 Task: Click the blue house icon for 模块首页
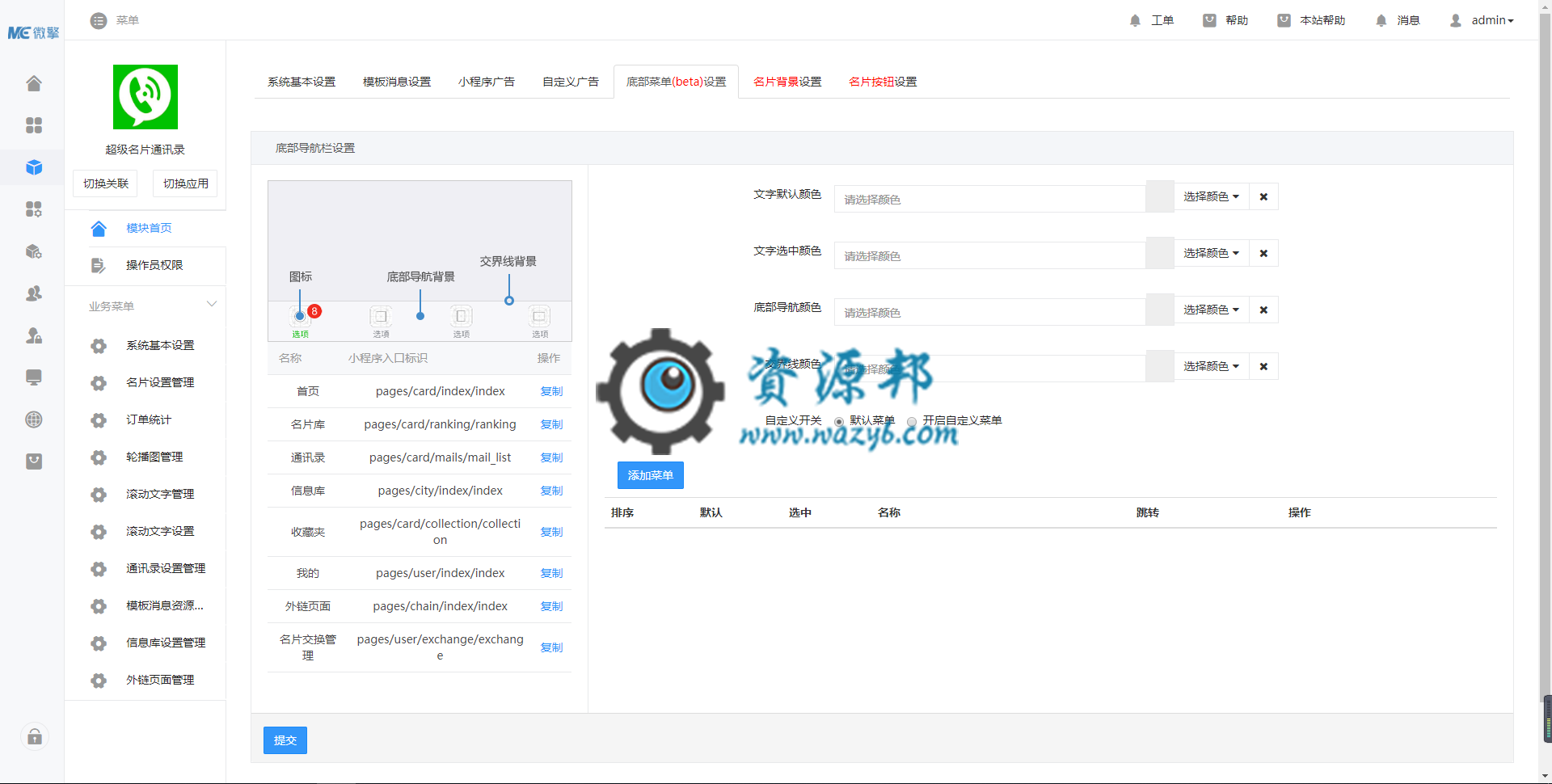[99, 229]
